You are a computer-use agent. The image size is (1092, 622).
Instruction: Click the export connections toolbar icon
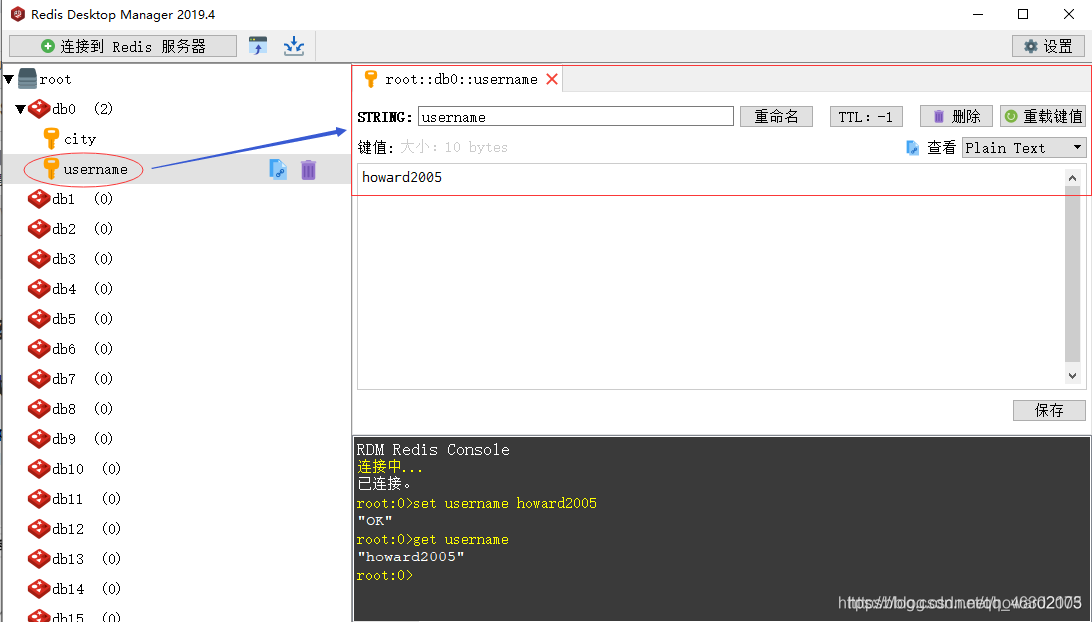click(x=258, y=47)
